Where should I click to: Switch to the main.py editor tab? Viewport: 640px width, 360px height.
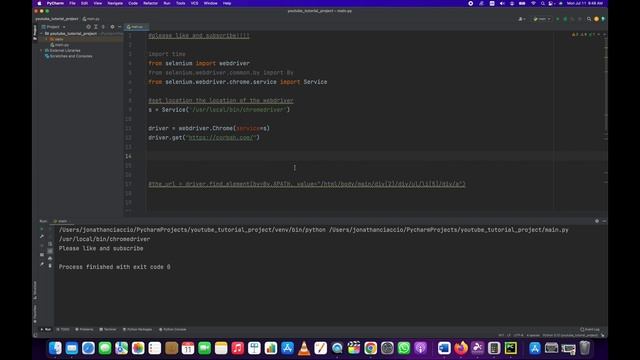point(136,27)
